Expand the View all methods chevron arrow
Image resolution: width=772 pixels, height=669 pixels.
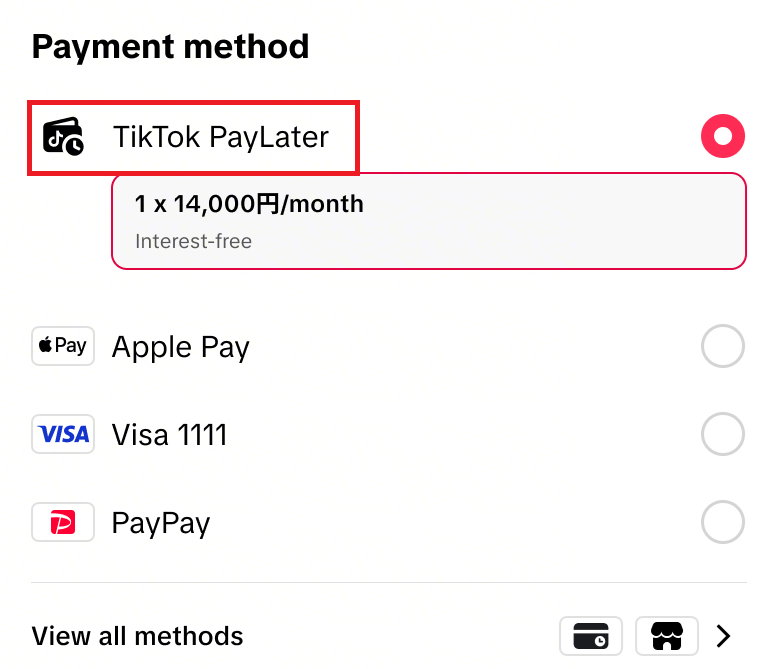[723, 636]
